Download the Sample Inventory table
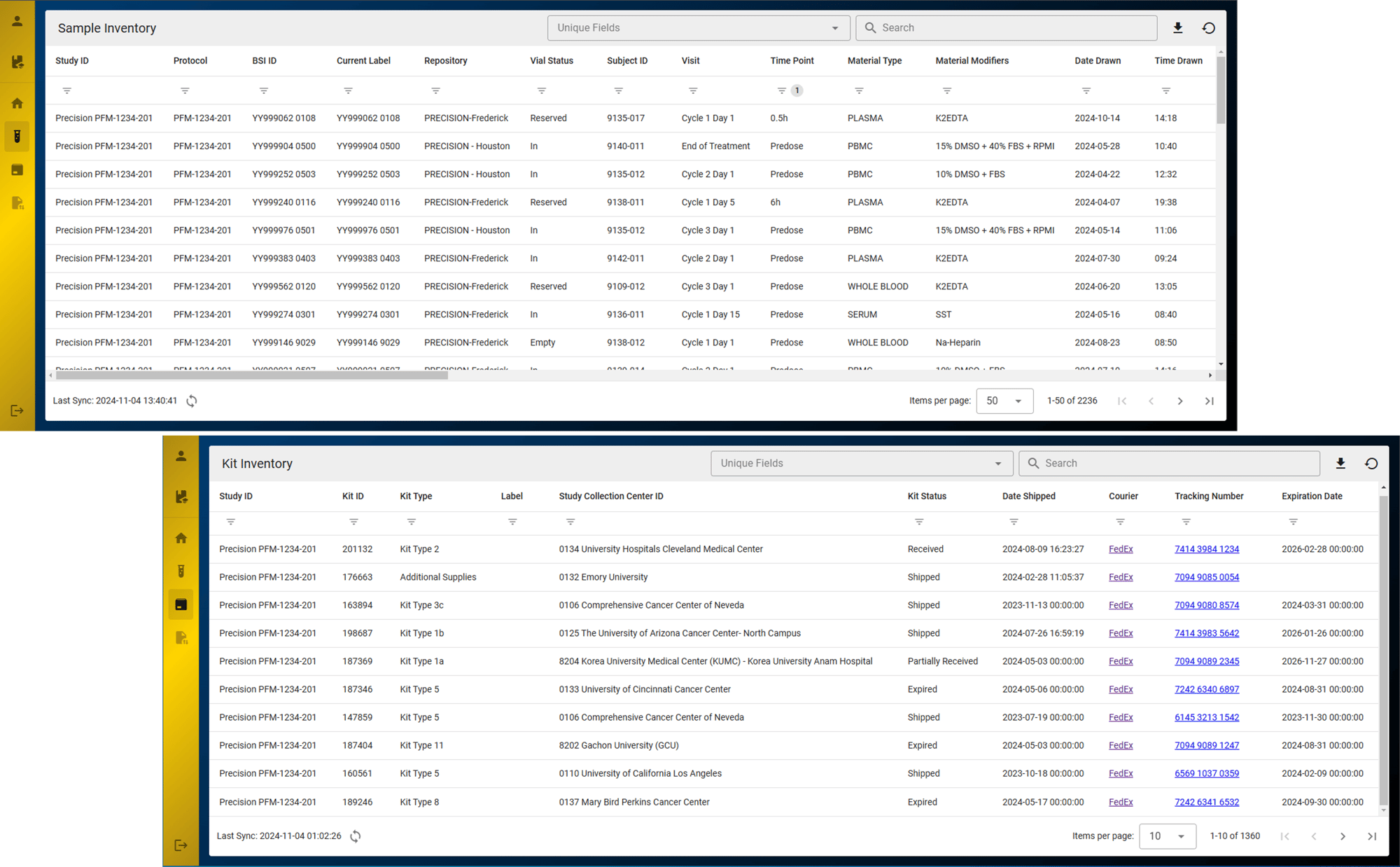Screen dimensions: 1400x867 (1178, 27)
